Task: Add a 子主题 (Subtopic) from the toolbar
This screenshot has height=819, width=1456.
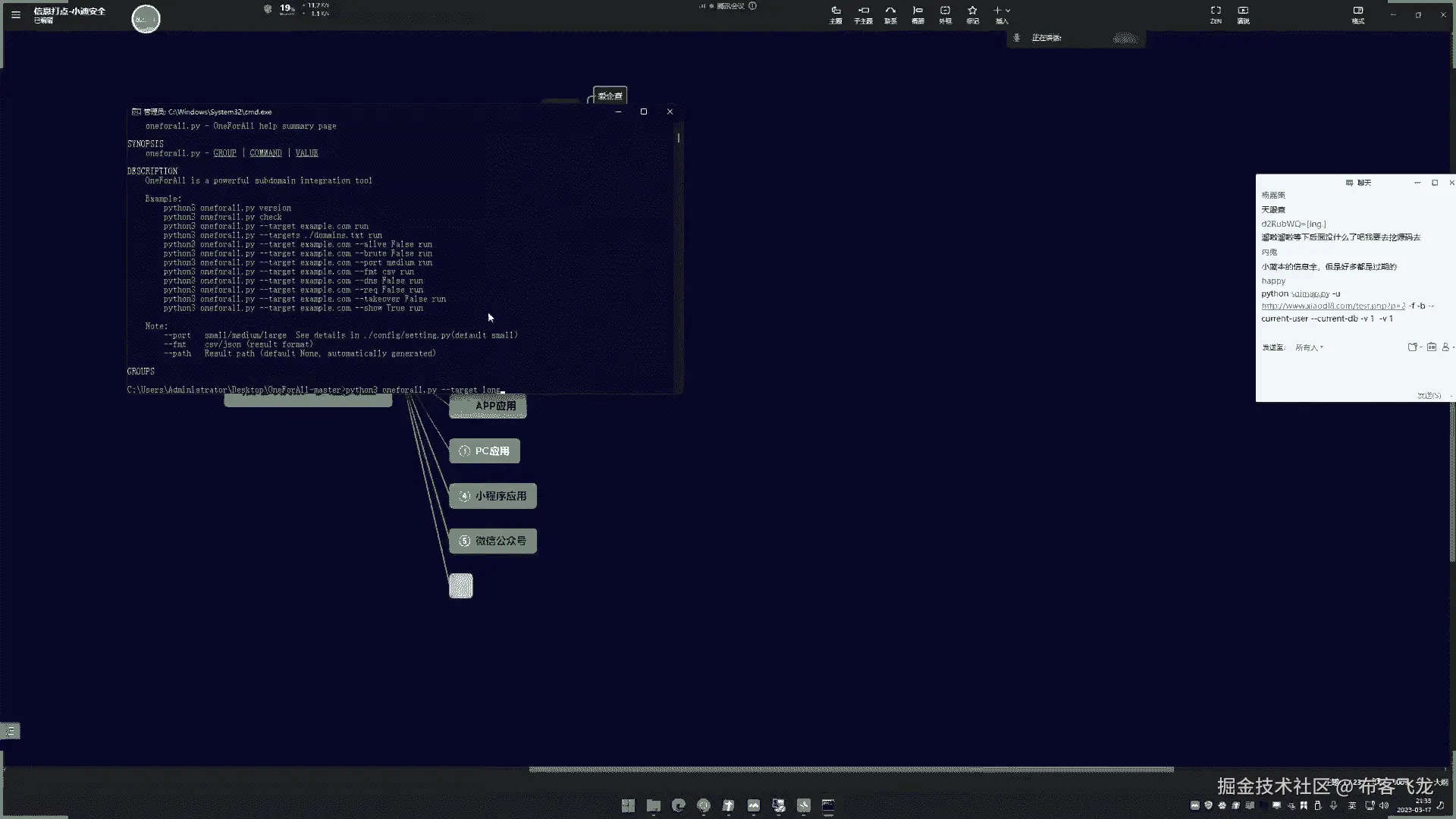Action: click(x=863, y=14)
